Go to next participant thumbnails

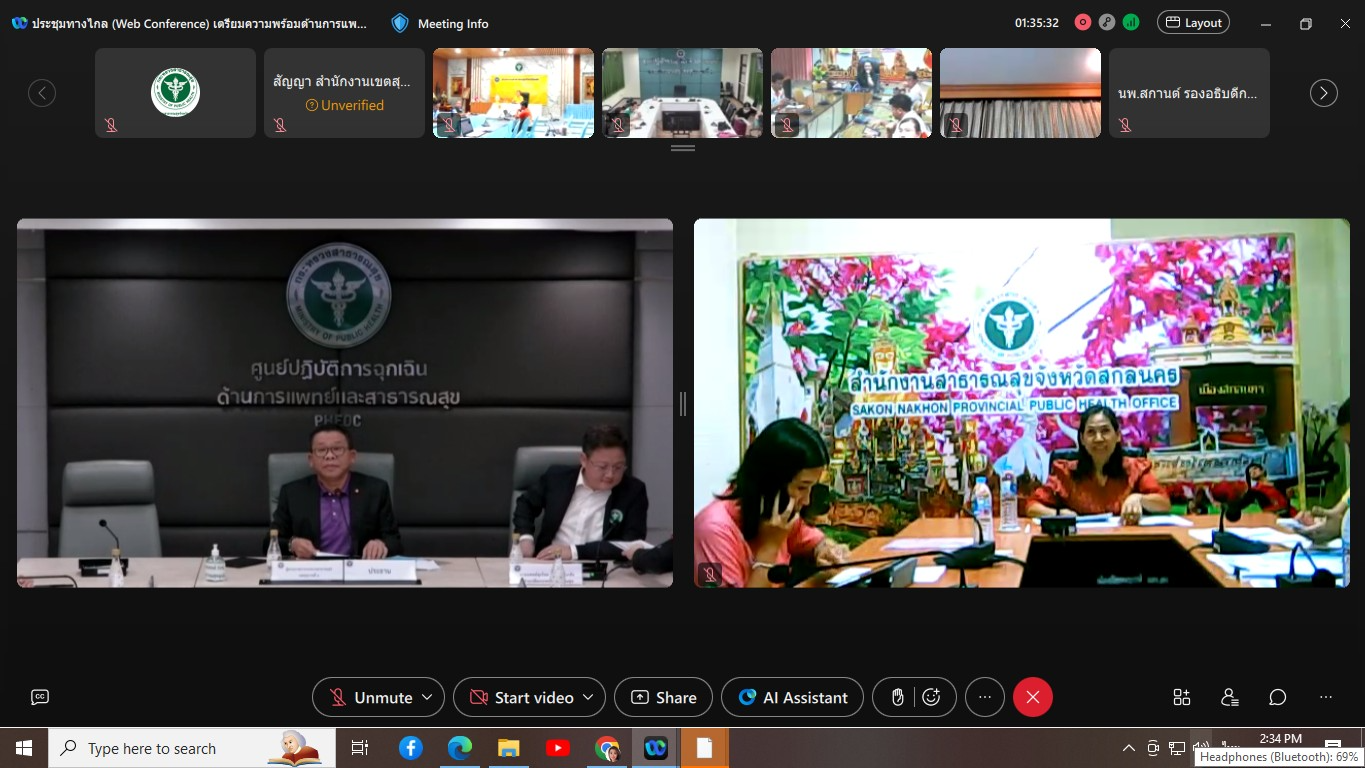point(1324,93)
